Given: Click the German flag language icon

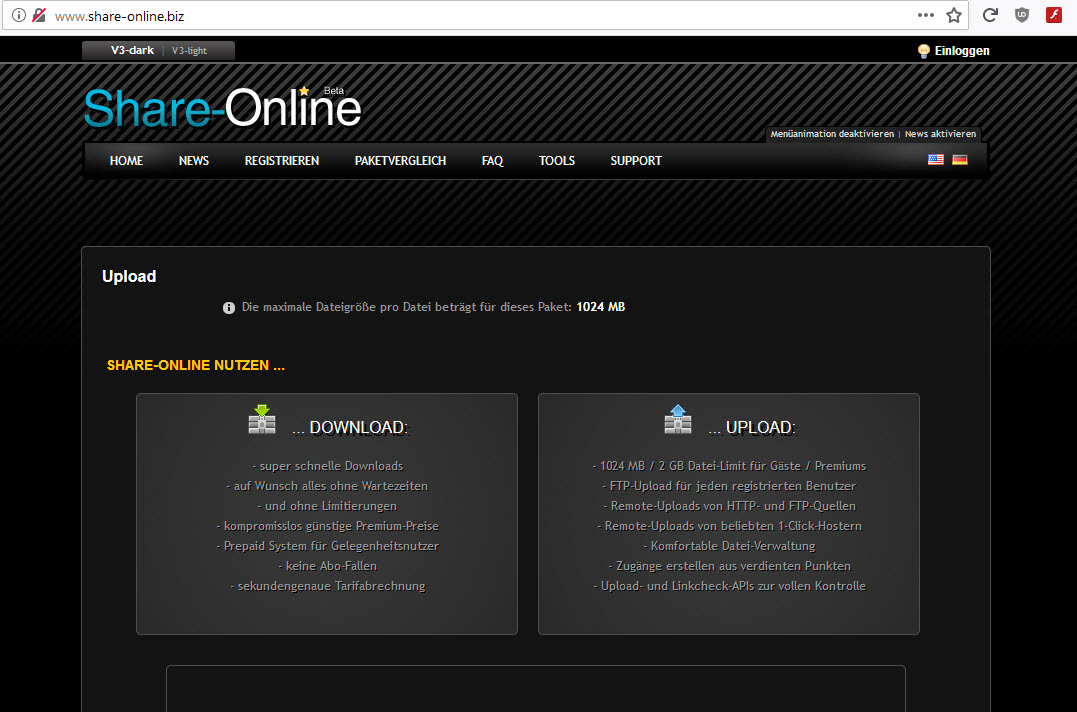Looking at the screenshot, I should [x=960, y=160].
